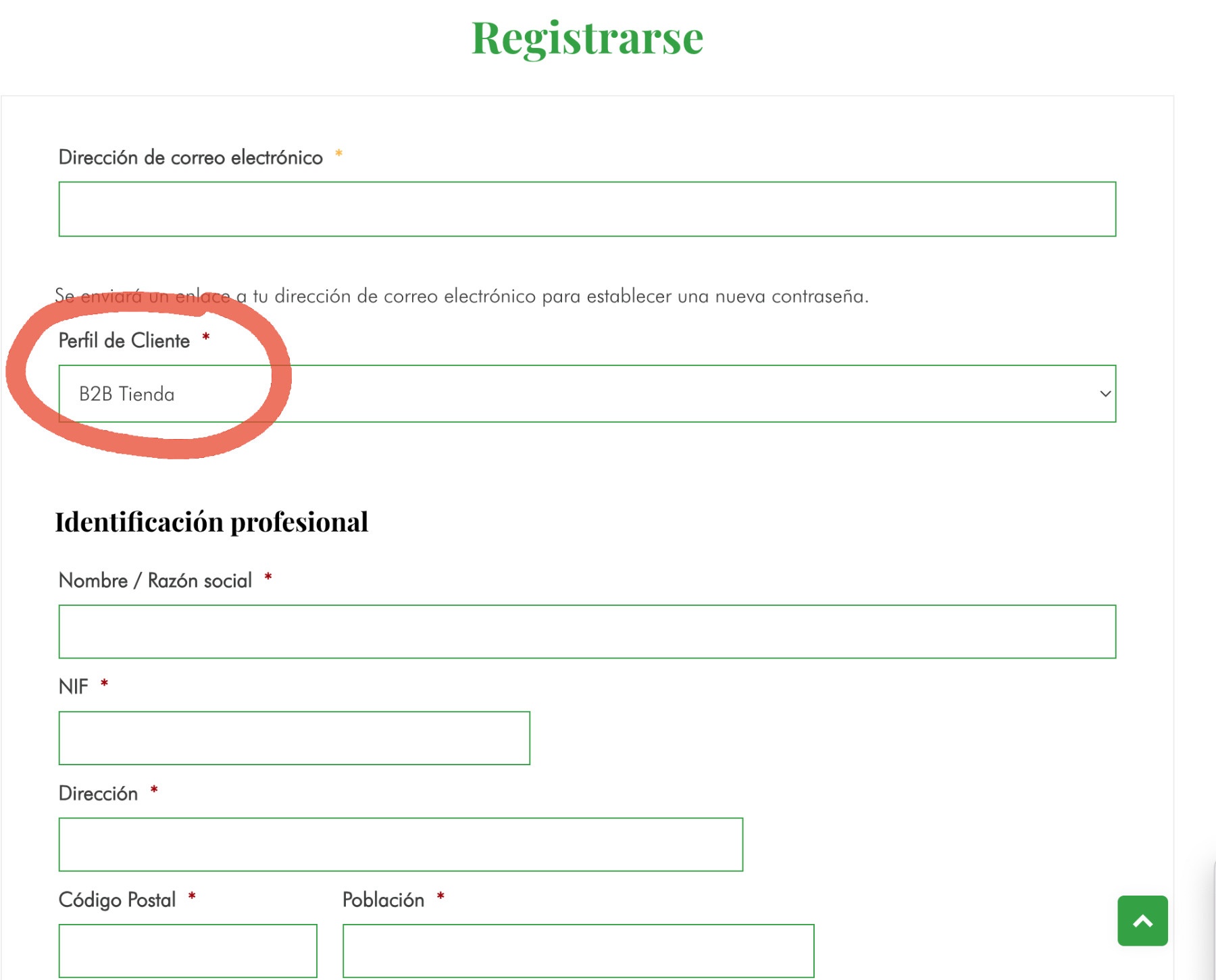Click the Perfil de Cliente label
The width and height of the screenshot is (1216, 980).
[124, 340]
